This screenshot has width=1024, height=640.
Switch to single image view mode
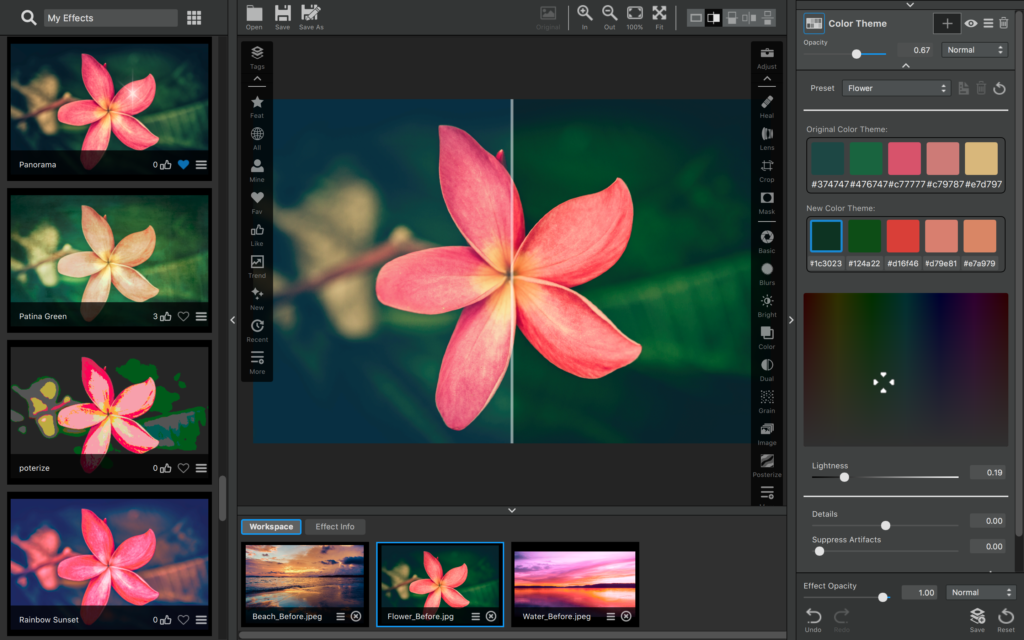pyautogui.click(x=696, y=18)
